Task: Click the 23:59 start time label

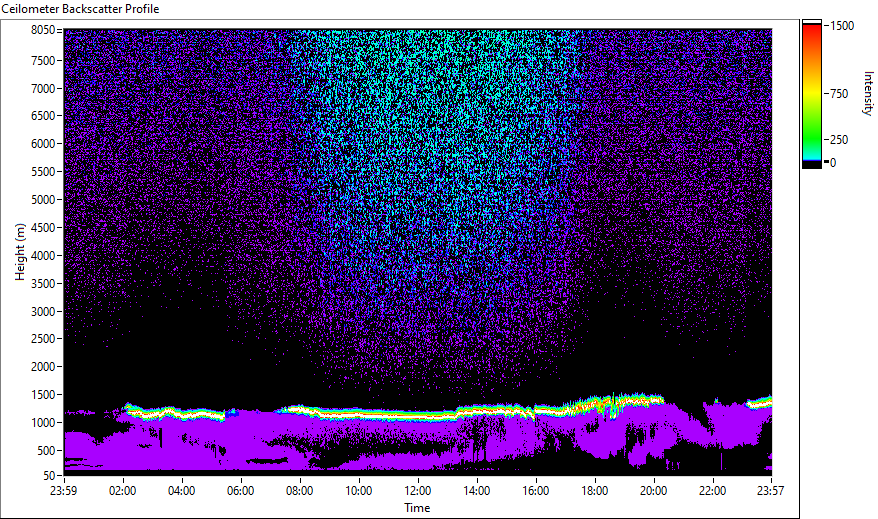Action: [x=64, y=491]
